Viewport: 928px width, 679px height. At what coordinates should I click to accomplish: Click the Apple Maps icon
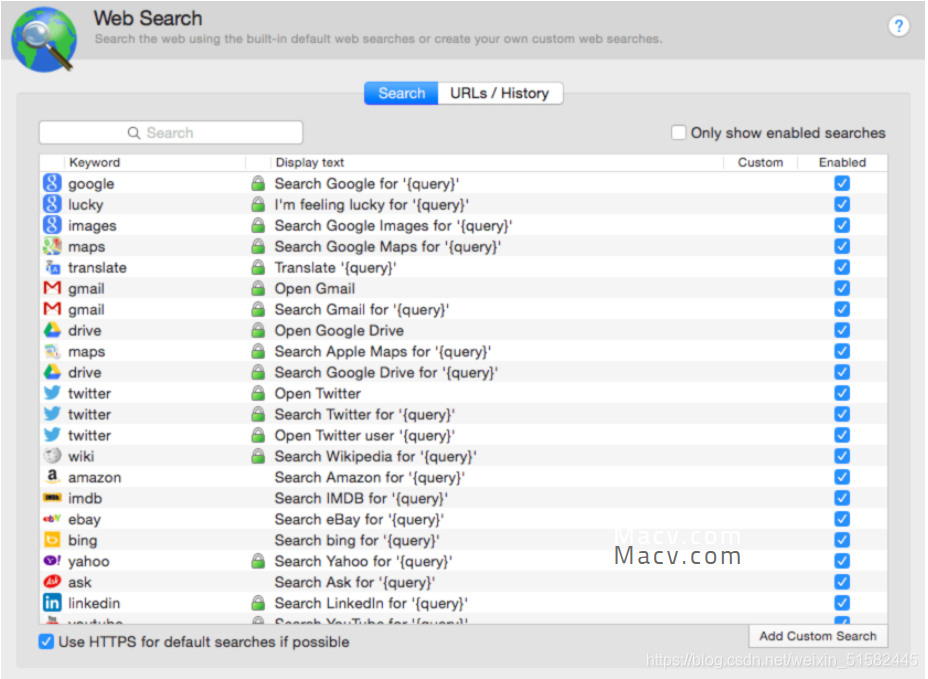pyautogui.click(x=52, y=352)
